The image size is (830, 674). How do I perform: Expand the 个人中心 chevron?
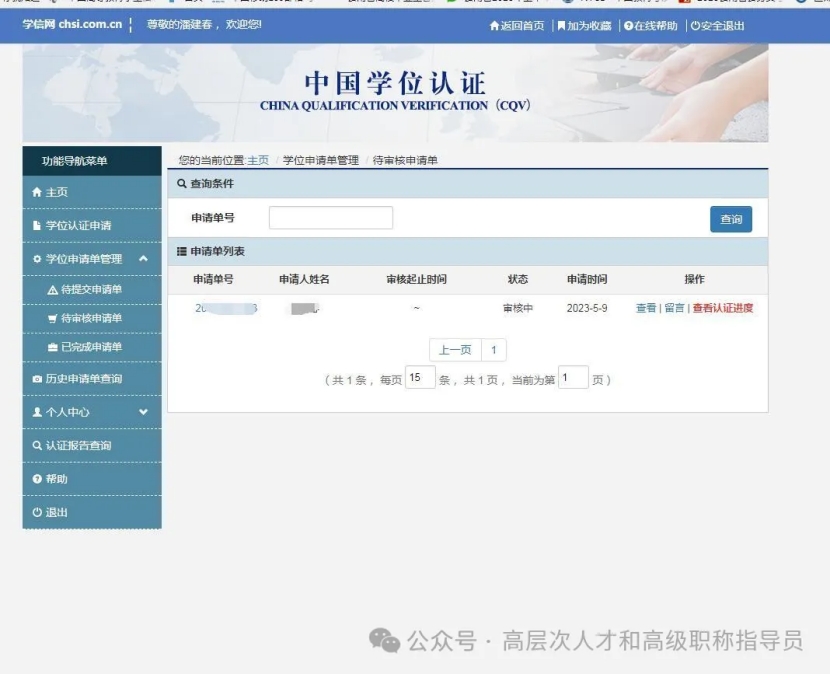(x=143, y=411)
